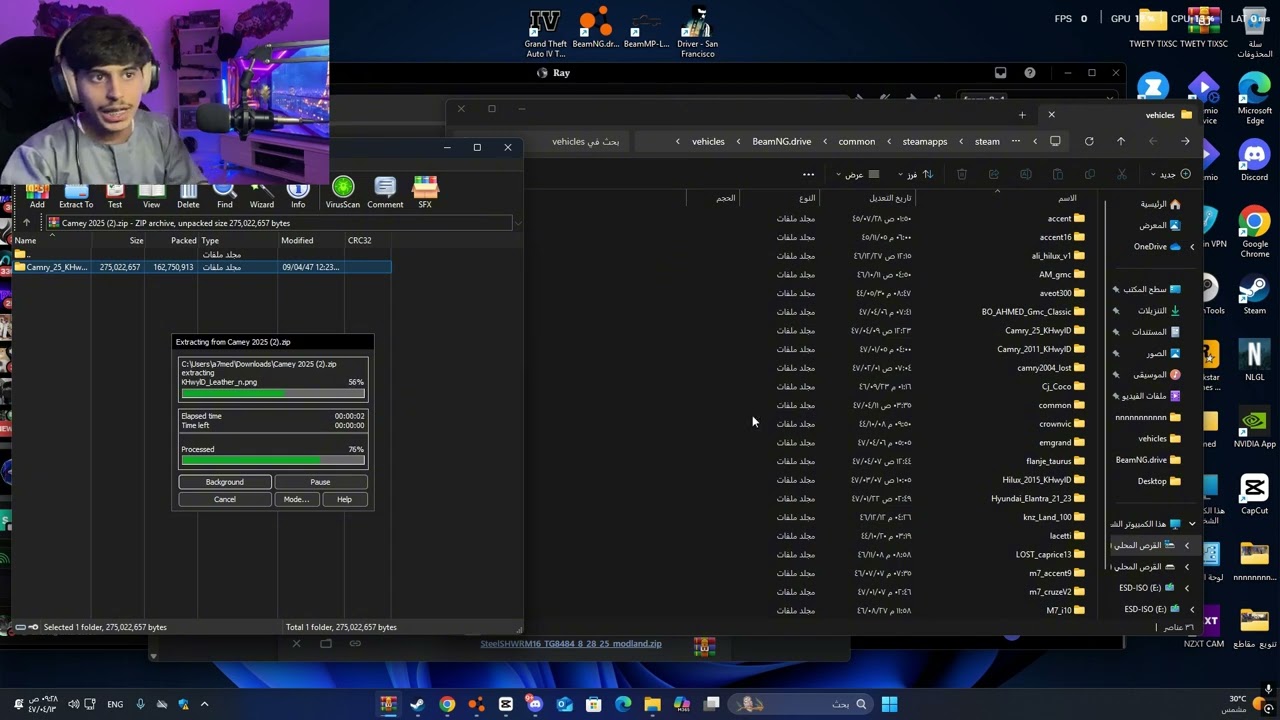
Task: Select the parent folder '..' row in WinRAR
Action: (x=202, y=255)
